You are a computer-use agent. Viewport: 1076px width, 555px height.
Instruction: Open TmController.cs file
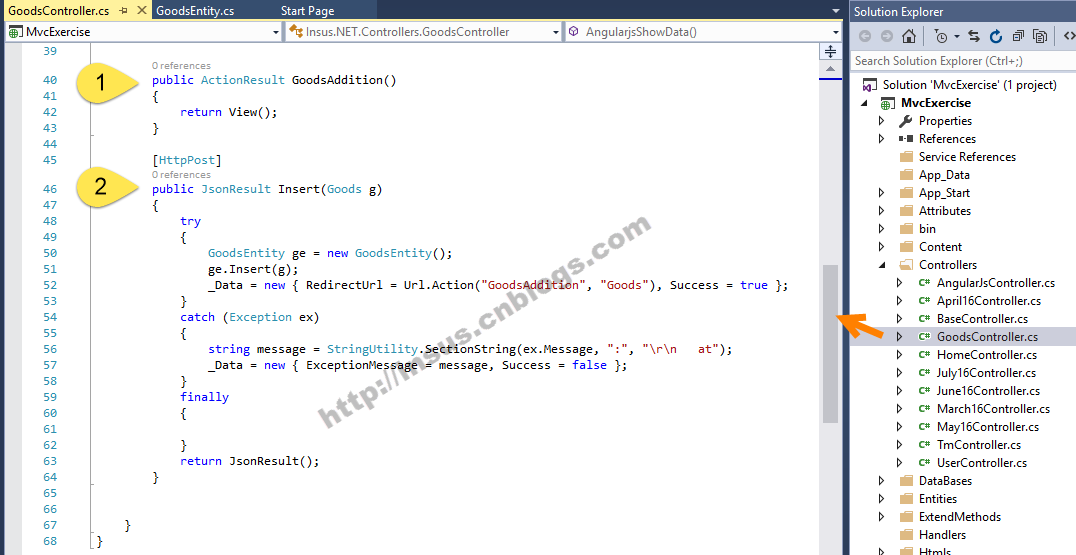979,445
